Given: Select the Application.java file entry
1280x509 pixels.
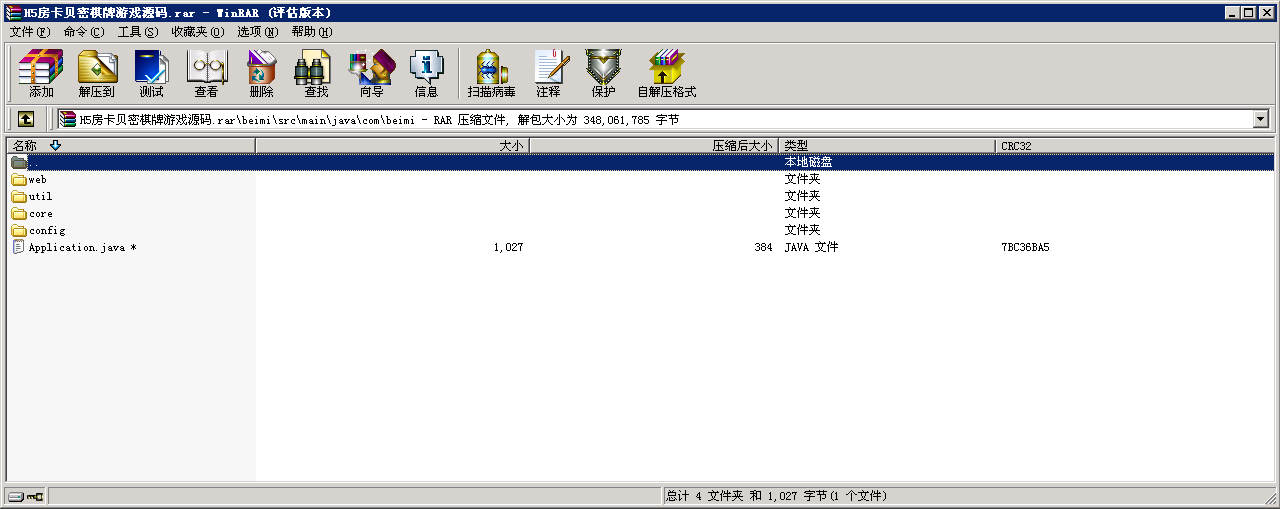Looking at the screenshot, I should pyautogui.click(x=76, y=247).
